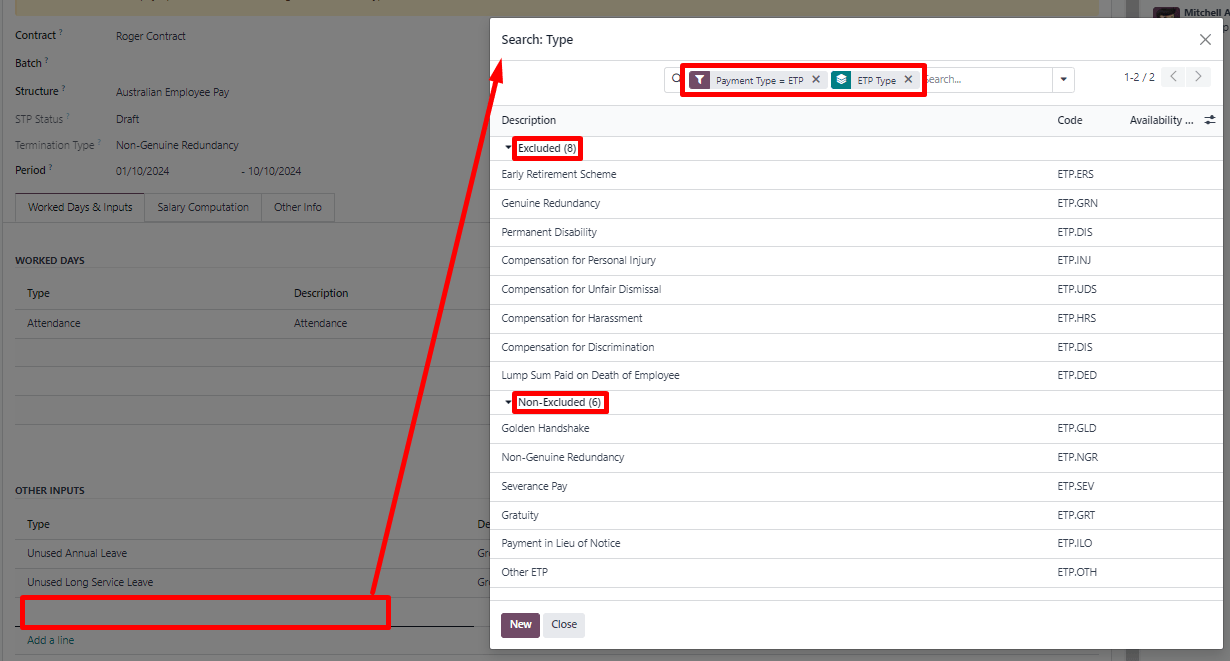Switch to the Salary Computation tab
Screen dimensions: 1230x661
[x=203, y=208]
